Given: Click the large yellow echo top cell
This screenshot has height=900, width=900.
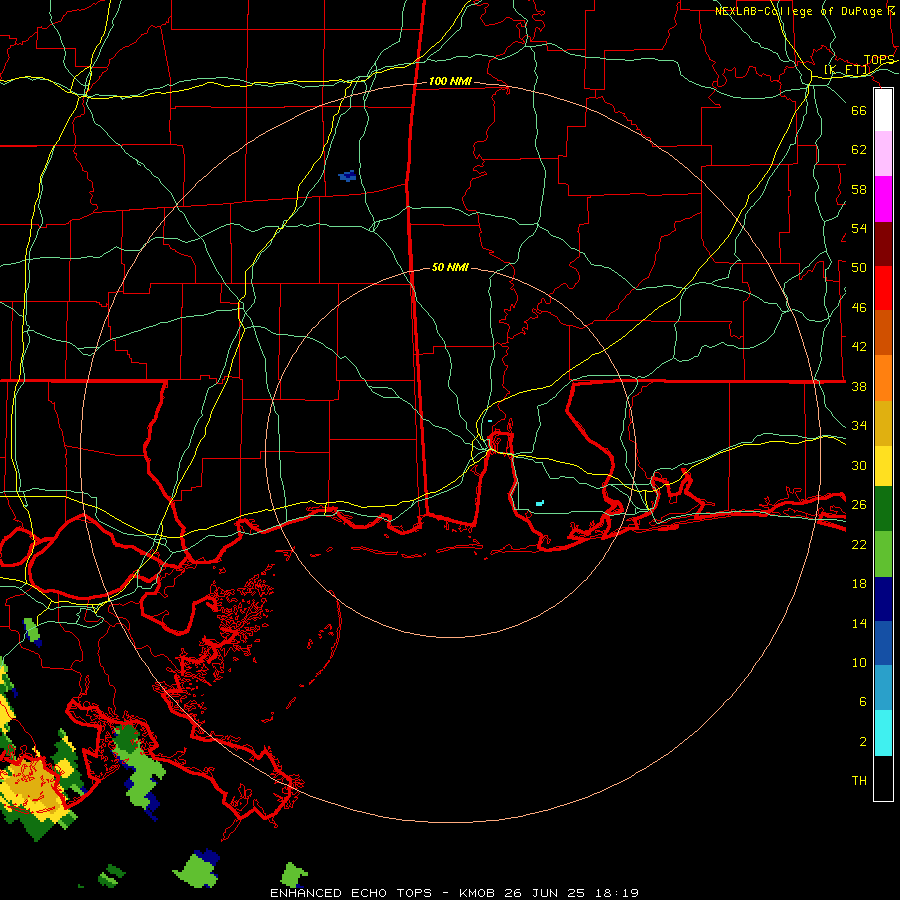Looking at the screenshot, I should pos(32,789).
